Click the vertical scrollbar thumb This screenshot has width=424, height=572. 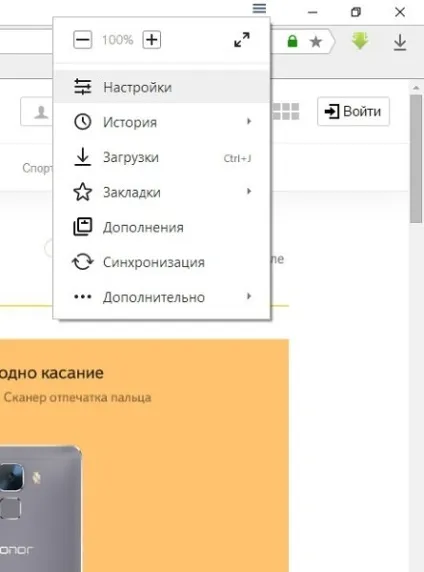416,159
